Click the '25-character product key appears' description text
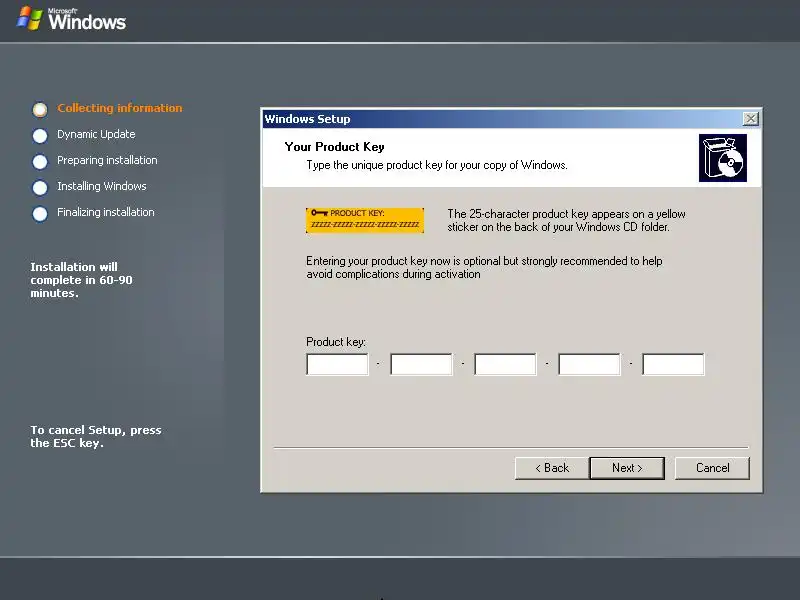This screenshot has height=600, width=800. coord(566,220)
